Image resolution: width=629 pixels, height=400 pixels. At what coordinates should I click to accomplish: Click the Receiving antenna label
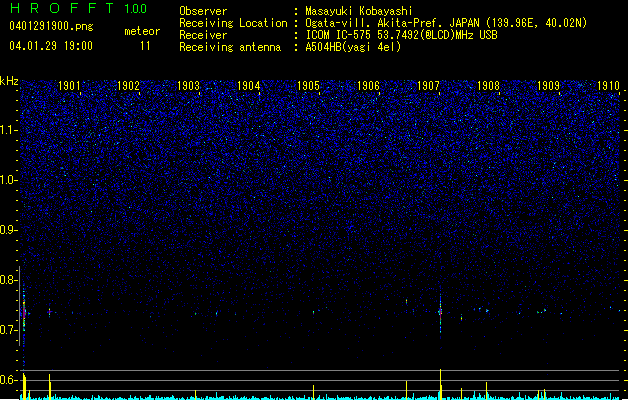click(230, 47)
